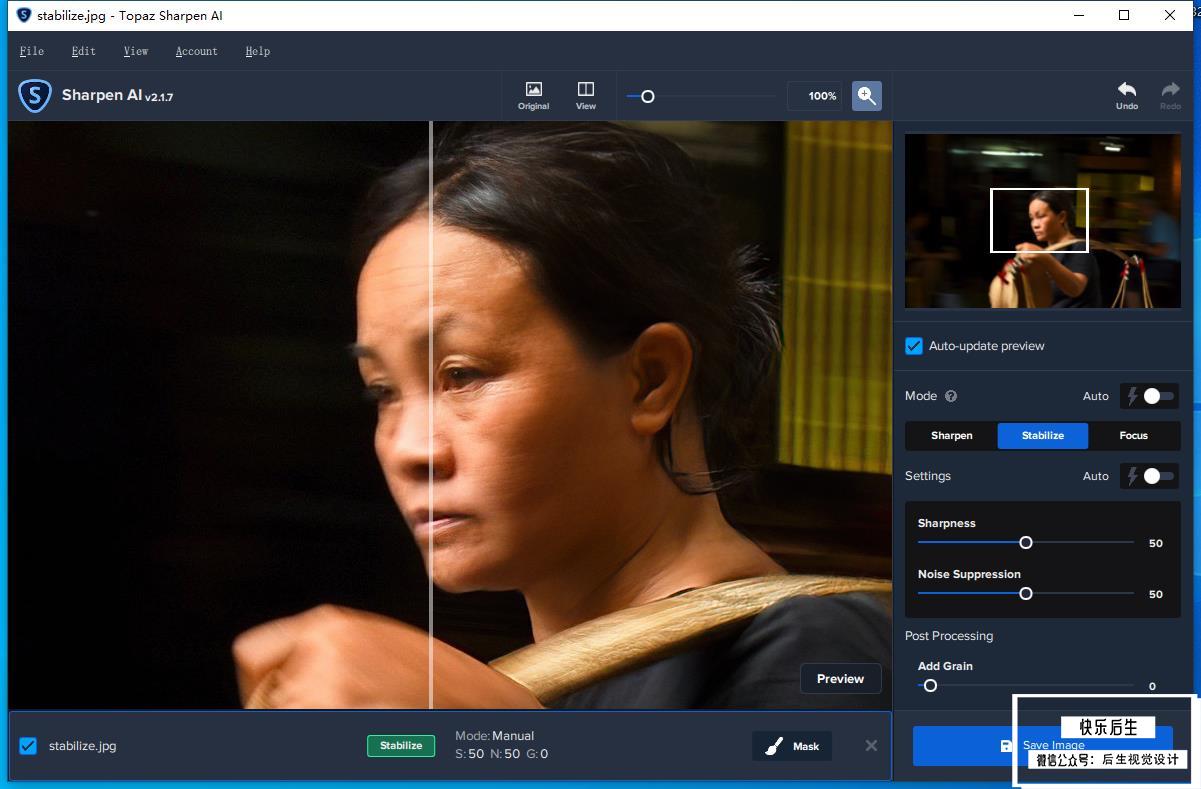The width and height of the screenshot is (1201, 789).
Task: Select the Stabilize mode tab
Action: click(x=1043, y=435)
